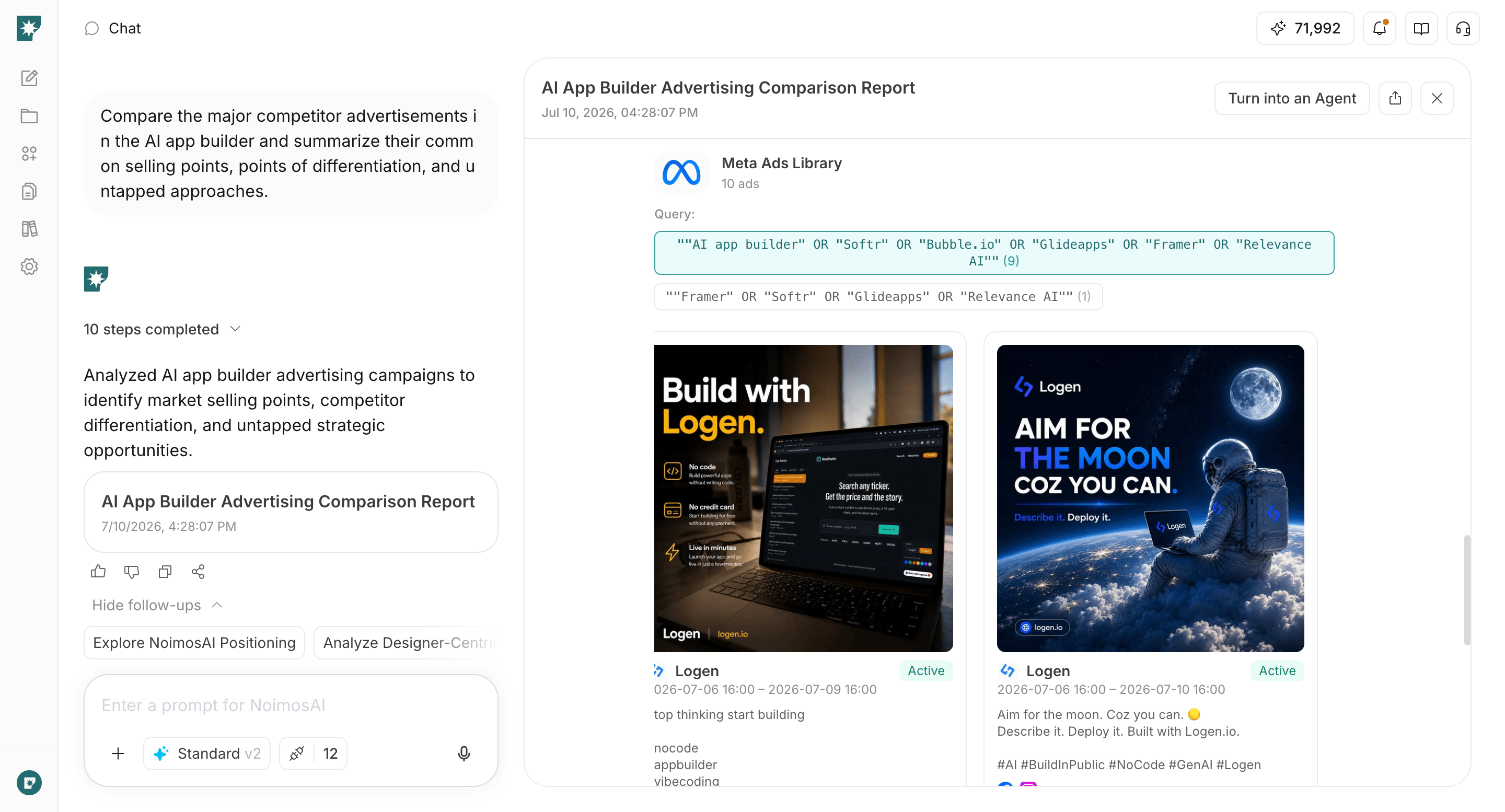Click the report panel vertical scrollbar
1505x812 pixels.
click(x=1466, y=590)
